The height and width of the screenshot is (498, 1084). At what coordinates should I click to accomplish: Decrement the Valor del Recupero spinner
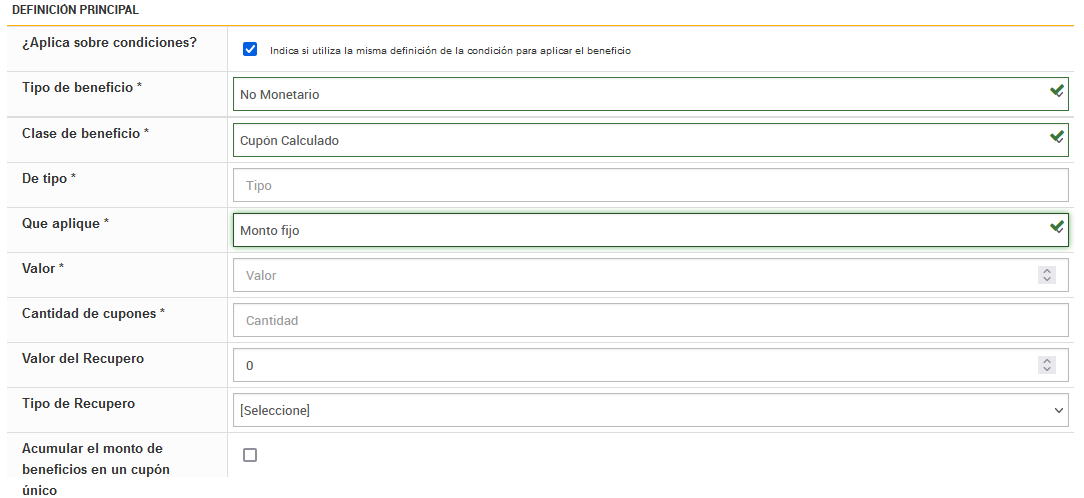1047,370
